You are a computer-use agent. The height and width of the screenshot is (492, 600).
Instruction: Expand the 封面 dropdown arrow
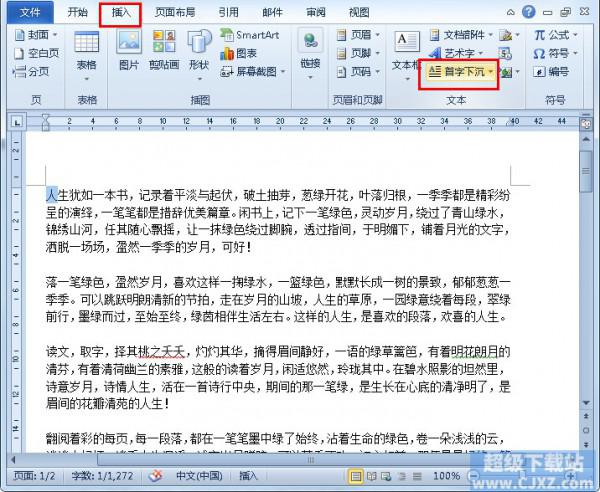[x=55, y=35]
